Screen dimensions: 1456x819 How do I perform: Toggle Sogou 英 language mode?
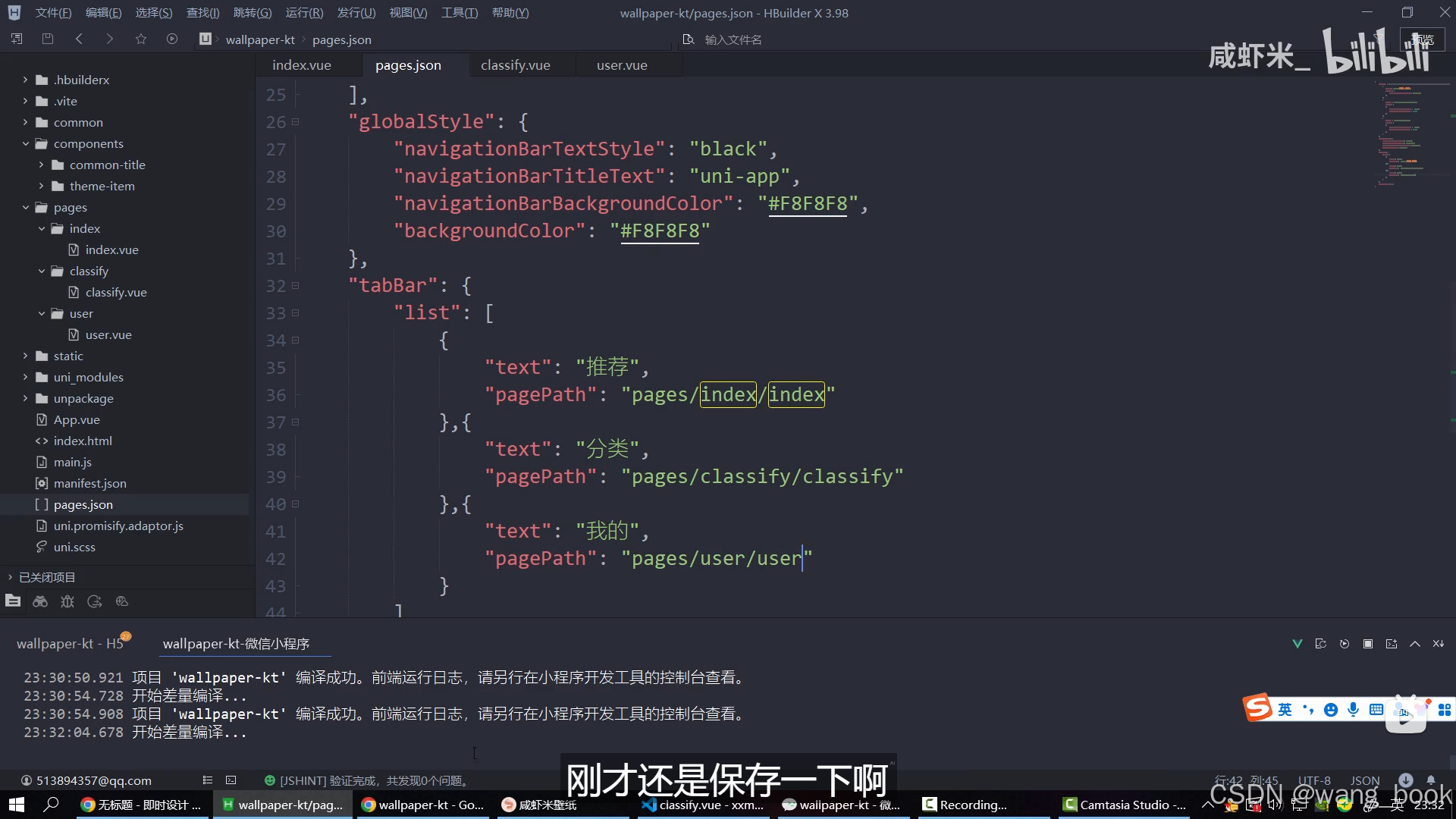point(1285,710)
